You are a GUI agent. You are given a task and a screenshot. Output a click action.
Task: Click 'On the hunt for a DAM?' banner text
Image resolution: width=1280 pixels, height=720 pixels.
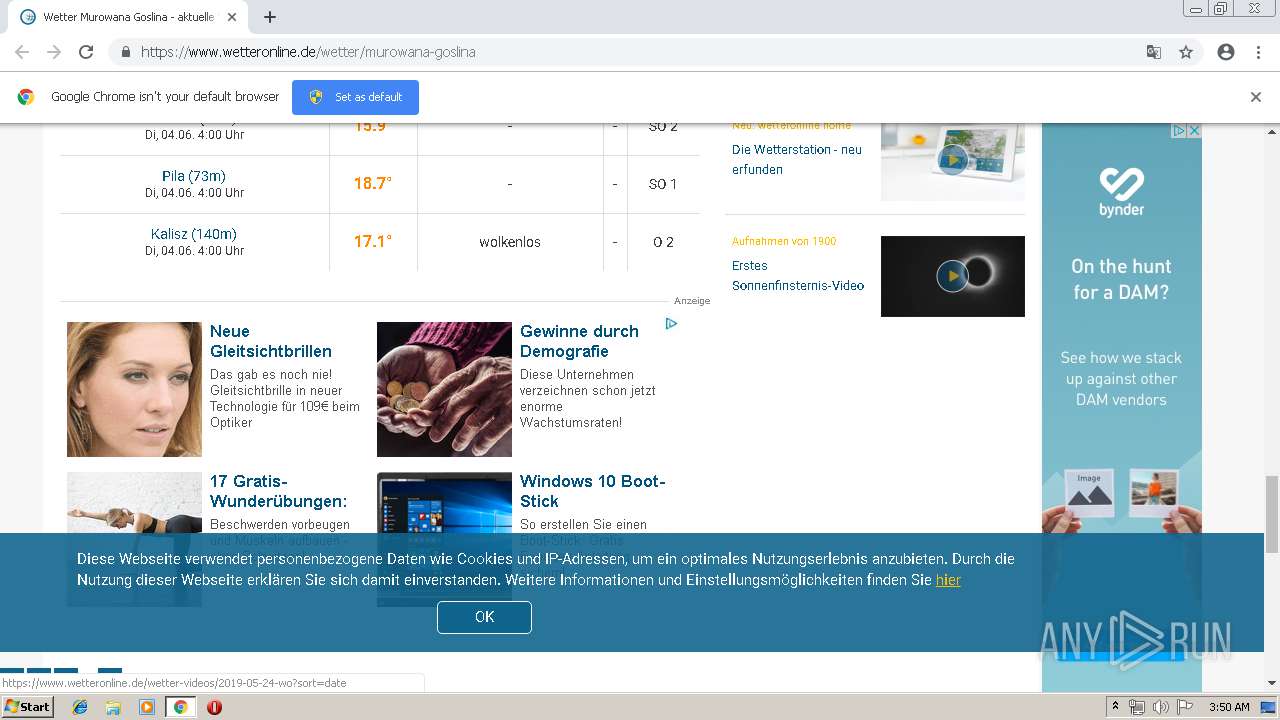click(1121, 279)
